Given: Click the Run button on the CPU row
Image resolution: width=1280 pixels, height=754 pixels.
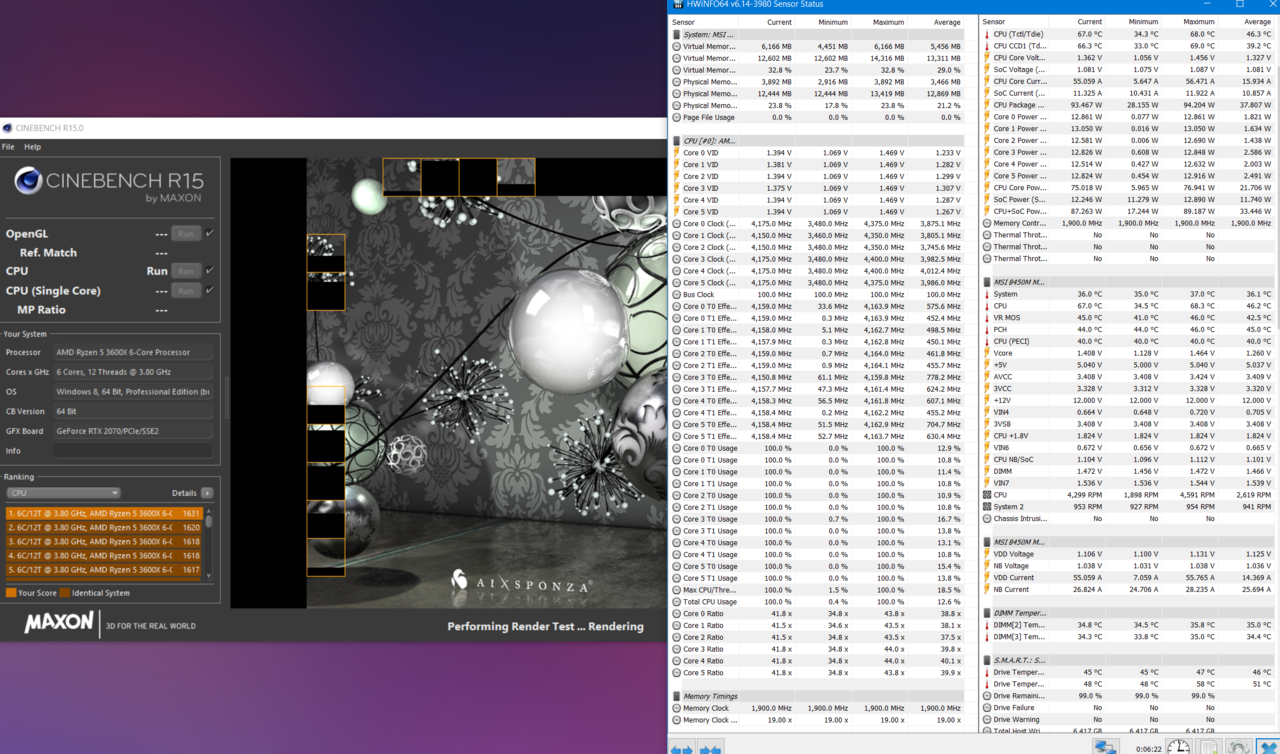Looking at the screenshot, I should click(185, 271).
